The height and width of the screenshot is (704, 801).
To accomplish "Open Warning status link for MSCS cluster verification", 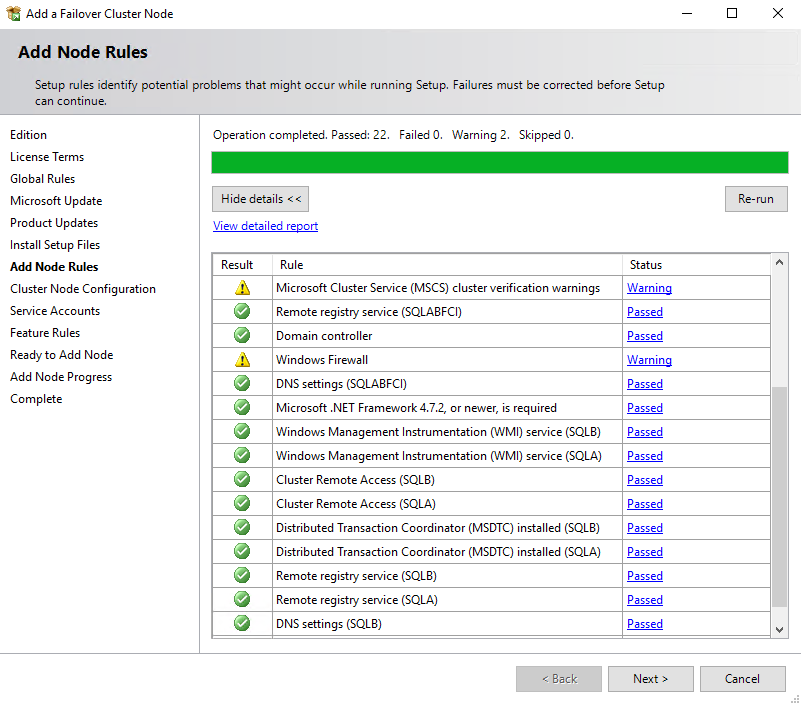I will [x=649, y=288].
